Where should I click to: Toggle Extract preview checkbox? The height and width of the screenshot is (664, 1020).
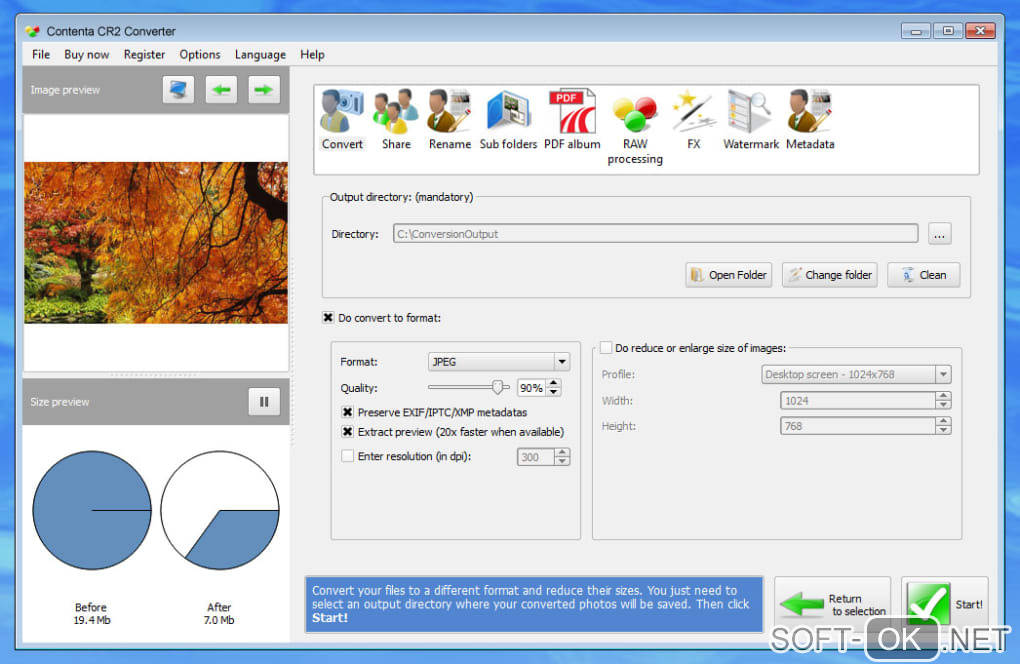(347, 432)
